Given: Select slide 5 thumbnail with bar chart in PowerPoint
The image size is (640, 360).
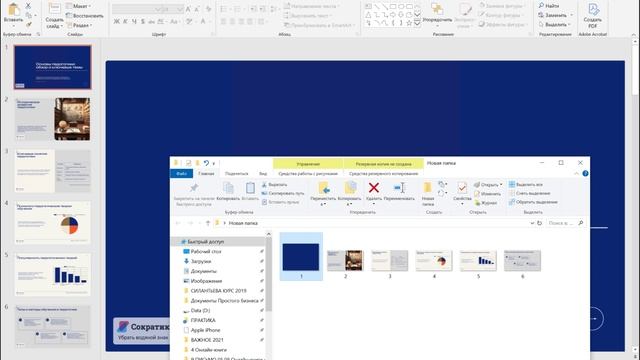Looking at the screenshot, I should [53, 274].
